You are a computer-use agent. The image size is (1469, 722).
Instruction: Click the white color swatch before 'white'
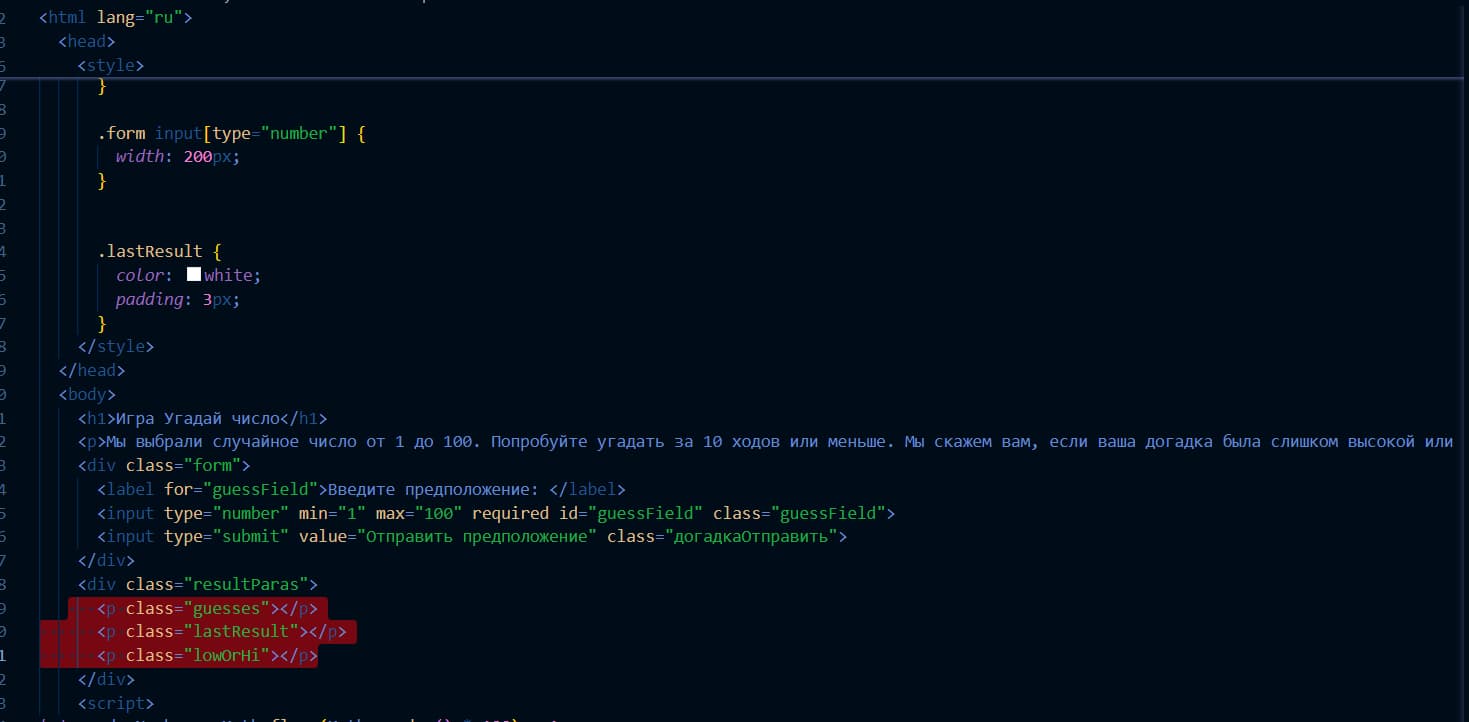point(194,275)
